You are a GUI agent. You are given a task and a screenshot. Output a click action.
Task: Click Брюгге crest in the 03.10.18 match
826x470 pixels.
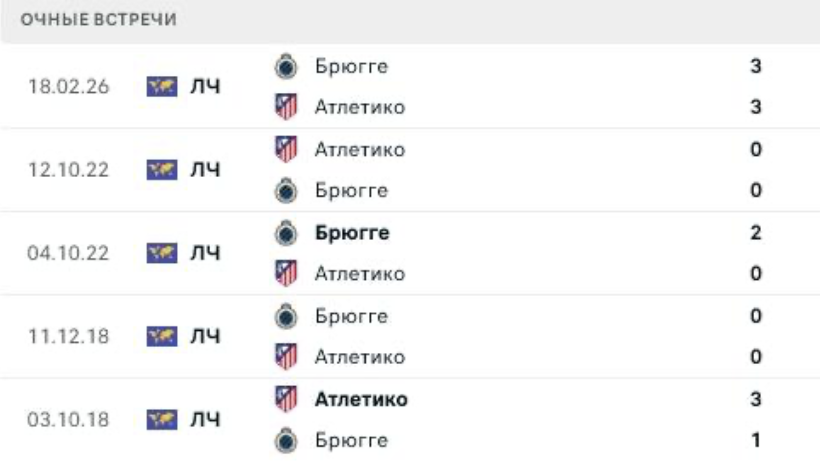pyautogui.click(x=286, y=440)
